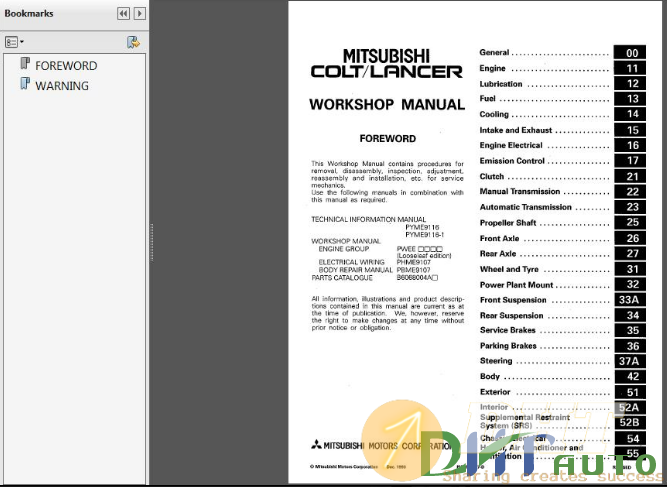Click index tab 21 for Clutch
The image size is (667, 487).
point(630,176)
